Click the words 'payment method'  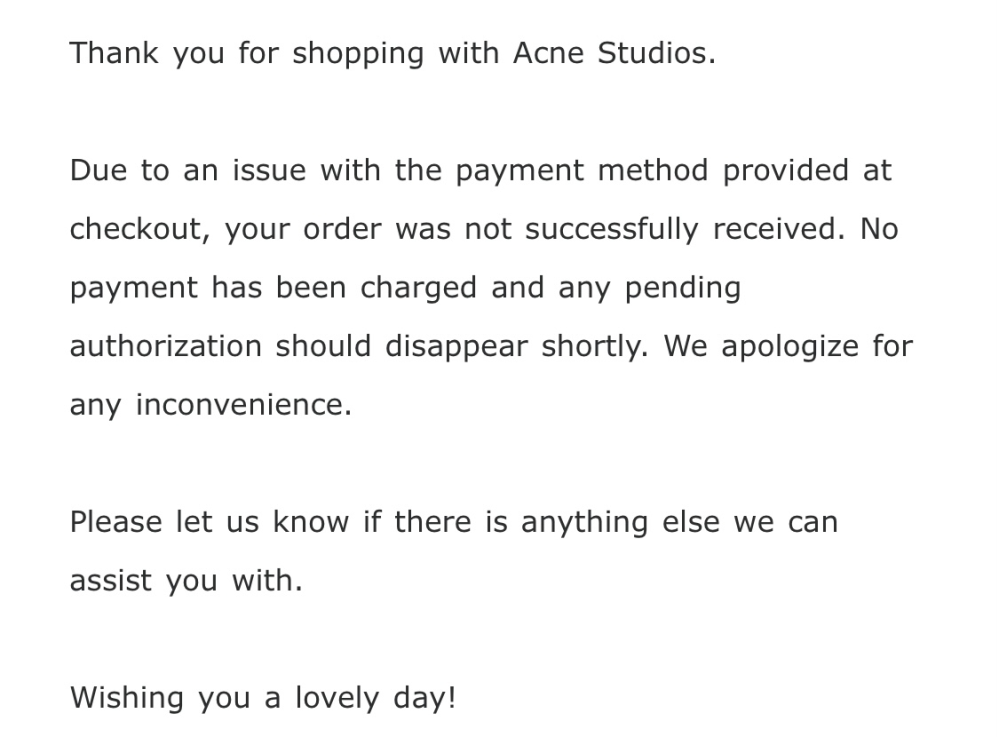pyautogui.click(x=582, y=172)
